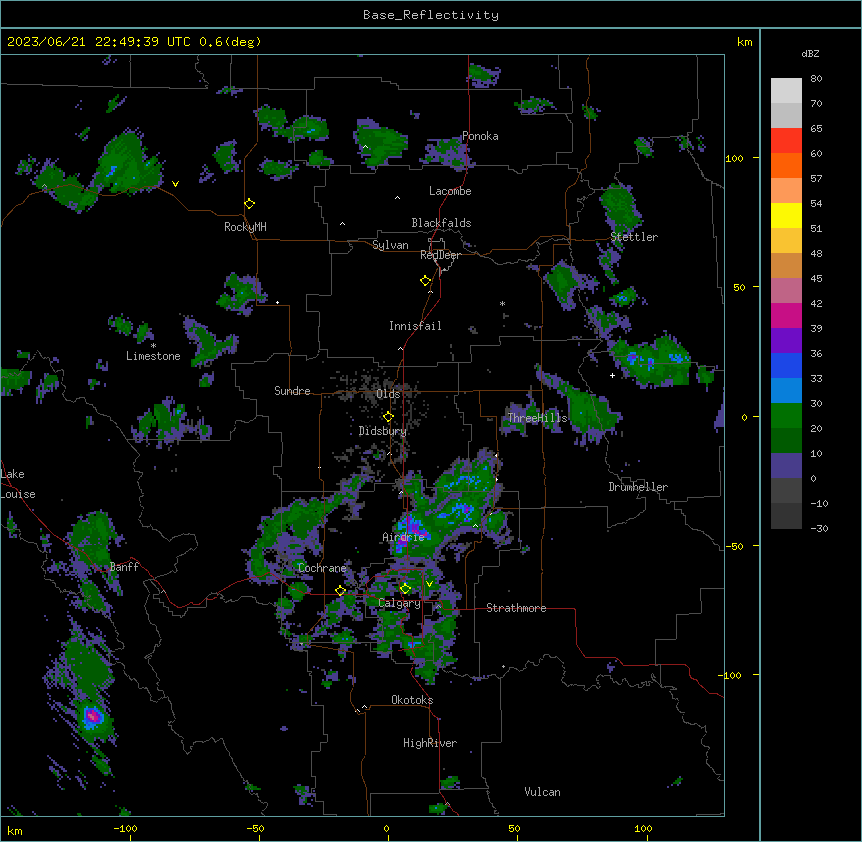Image resolution: width=862 pixels, height=842 pixels.
Task: Click the Cochrane town label
Action: click(x=322, y=568)
